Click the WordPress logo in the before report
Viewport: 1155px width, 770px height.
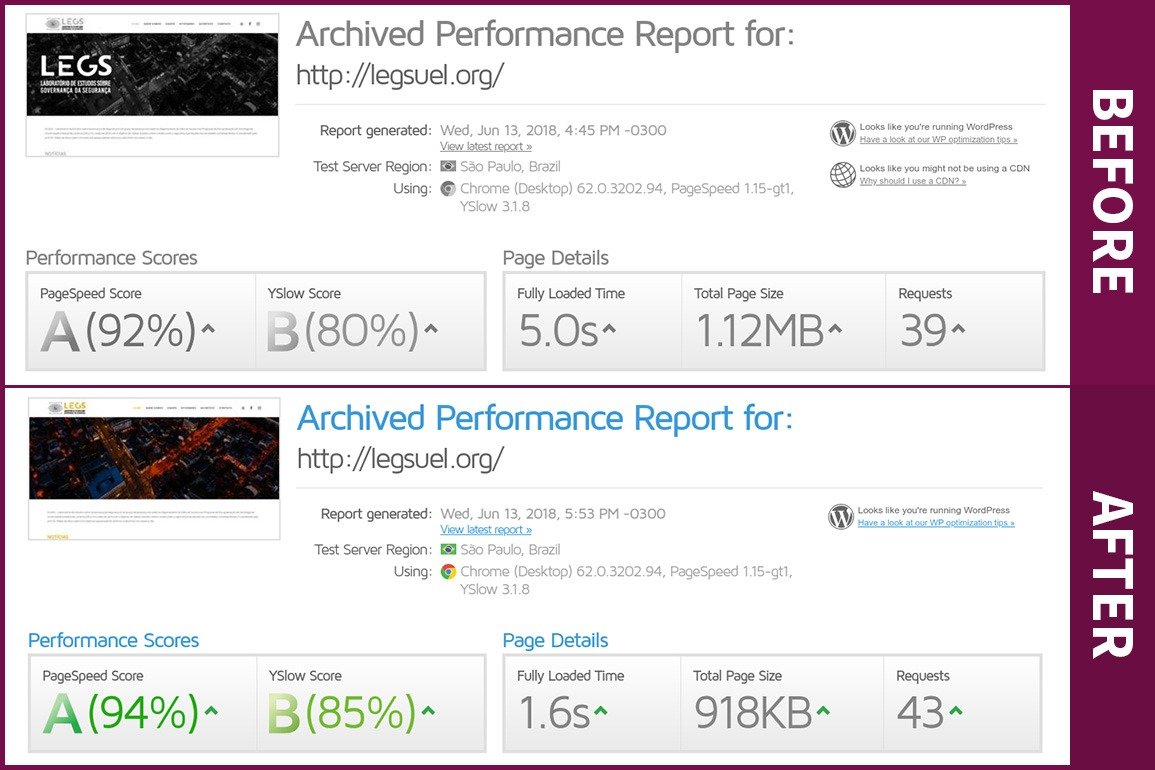pos(843,133)
